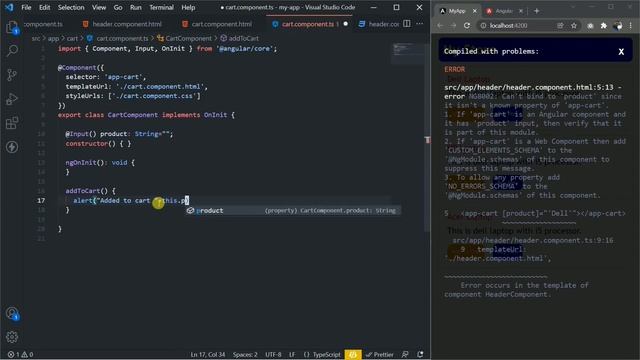The width and height of the screenshot is (640, 360).
Task: Click the yellow status bar icon
Action: point(353,355)
